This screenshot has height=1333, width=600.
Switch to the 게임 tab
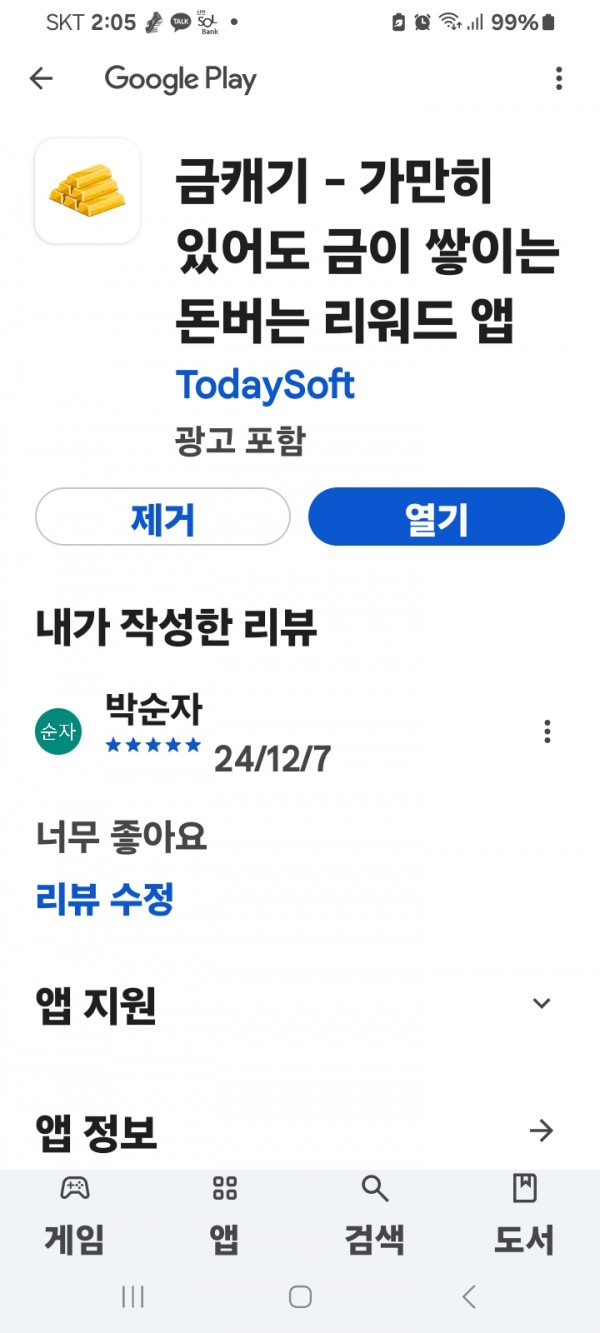pos(75,1216)
